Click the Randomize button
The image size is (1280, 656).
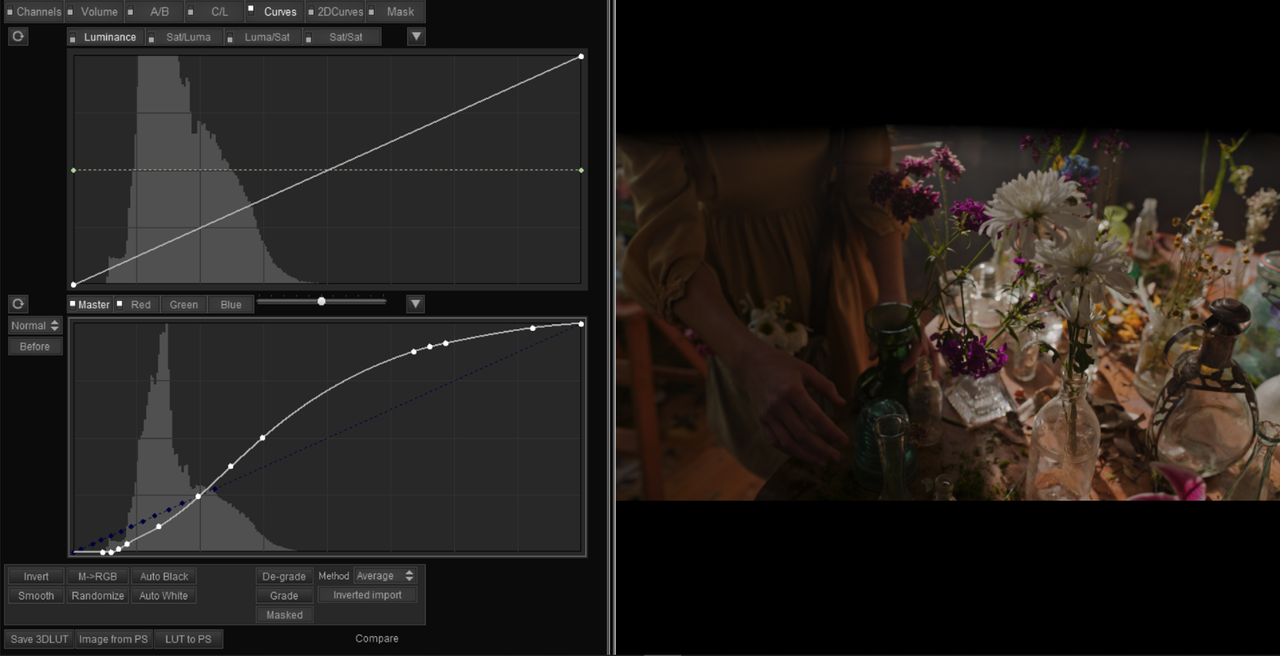click(97, 595)
